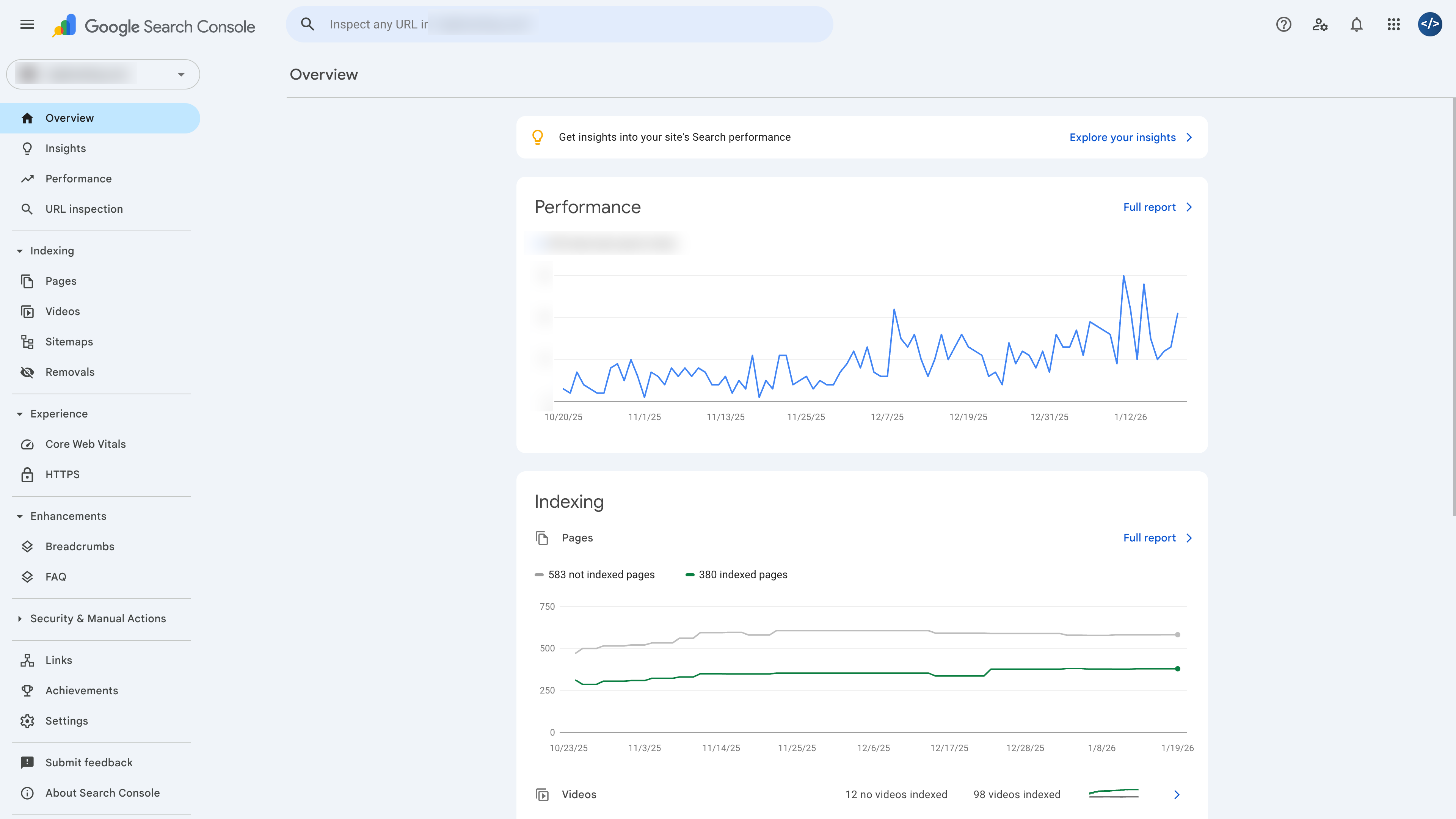Screen dimensions: 1456x819
Task: Collapse the Enhancements section
Action: (x=20, y=516)
